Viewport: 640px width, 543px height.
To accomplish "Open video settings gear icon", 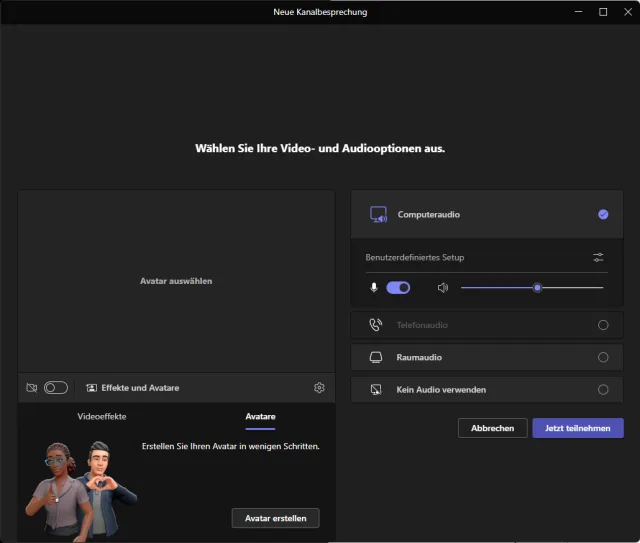I will [x=319, y=388].
